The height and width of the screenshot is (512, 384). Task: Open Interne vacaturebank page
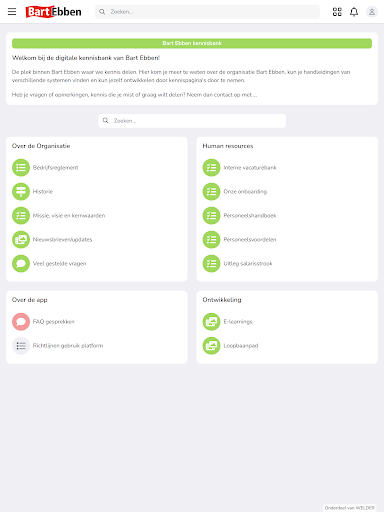(x=250, y=168)
